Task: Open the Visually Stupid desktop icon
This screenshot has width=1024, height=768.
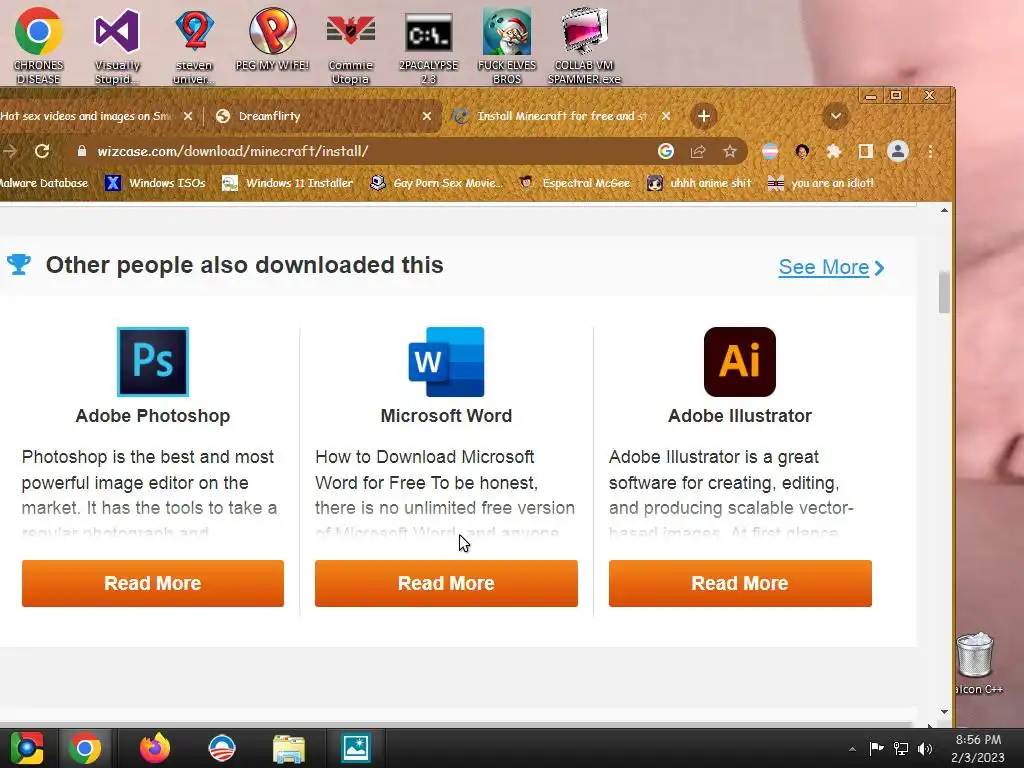Action: 117,46
